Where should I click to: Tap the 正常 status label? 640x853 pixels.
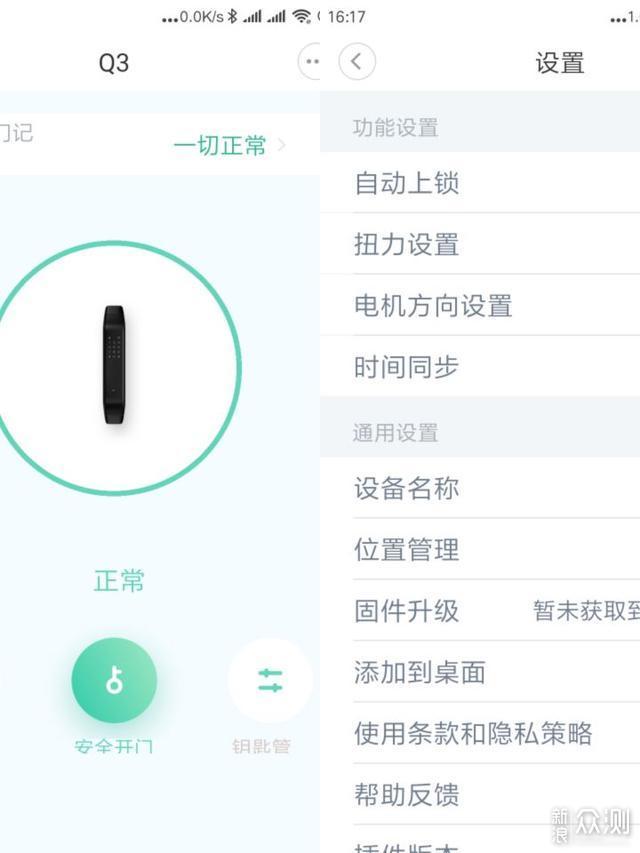coord(119,580)
